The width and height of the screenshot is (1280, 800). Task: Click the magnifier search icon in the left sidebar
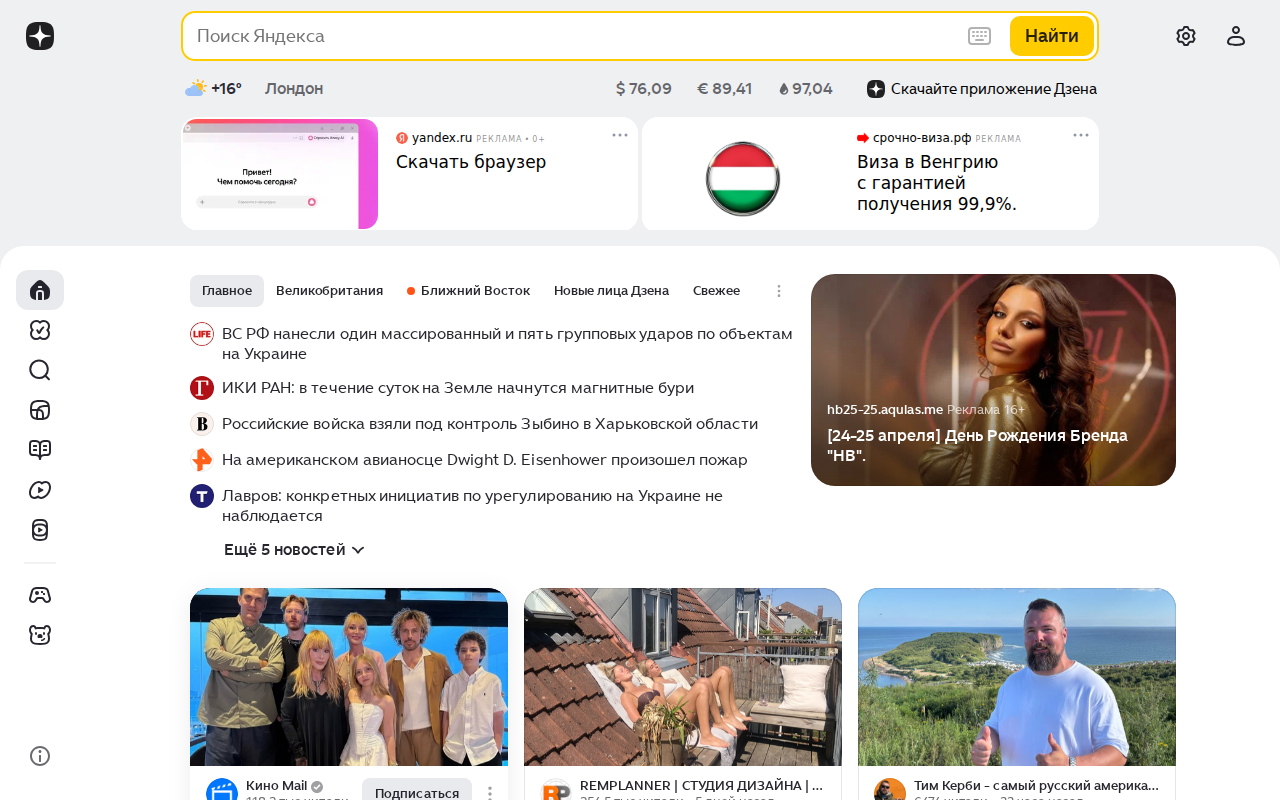[x=40, y=370]
